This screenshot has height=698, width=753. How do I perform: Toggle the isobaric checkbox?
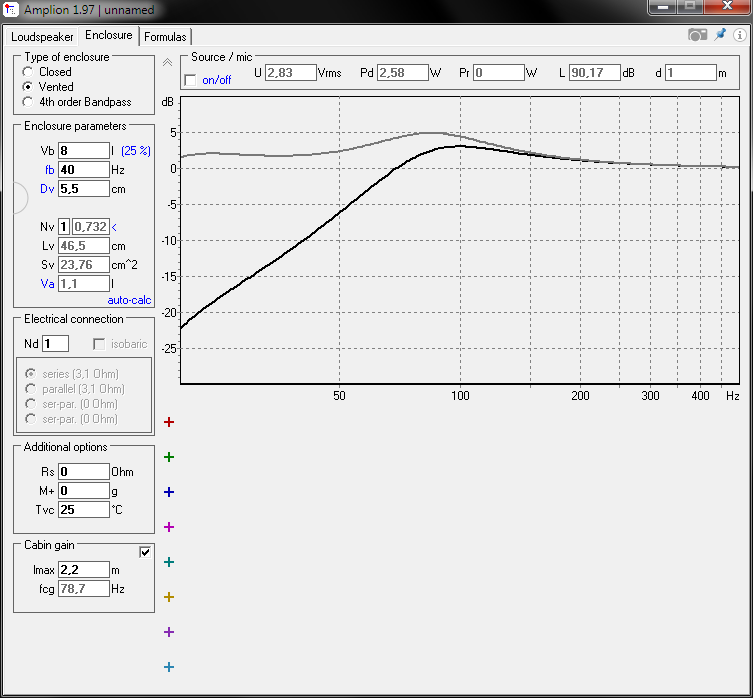(x=99, y=344)
